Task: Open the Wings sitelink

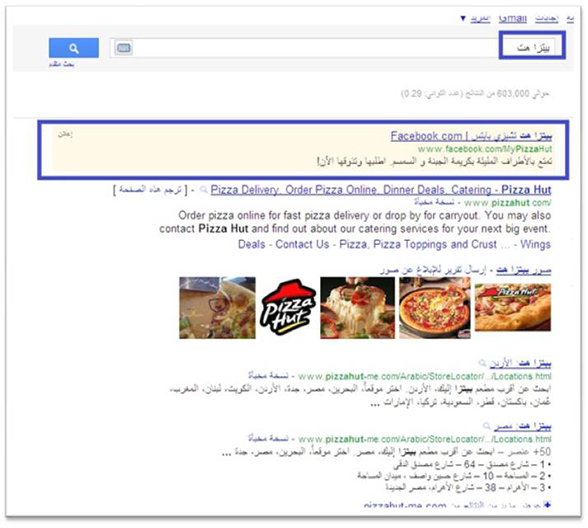Action: coord(536,244)
